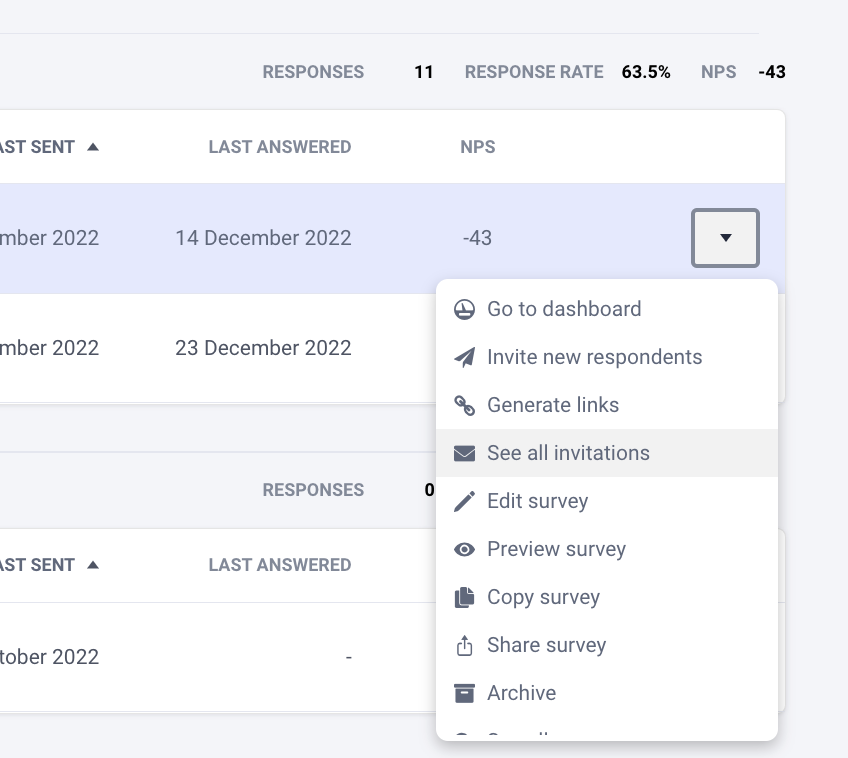
Task: Collapse the survey actions dropdown button
Action: (725, 238)
